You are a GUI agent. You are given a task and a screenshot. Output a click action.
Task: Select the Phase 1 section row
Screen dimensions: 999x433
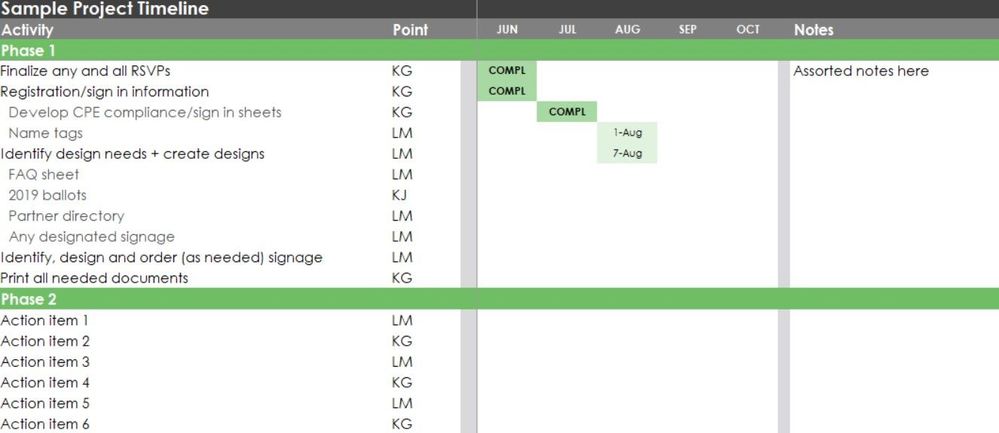pos(500,50)
